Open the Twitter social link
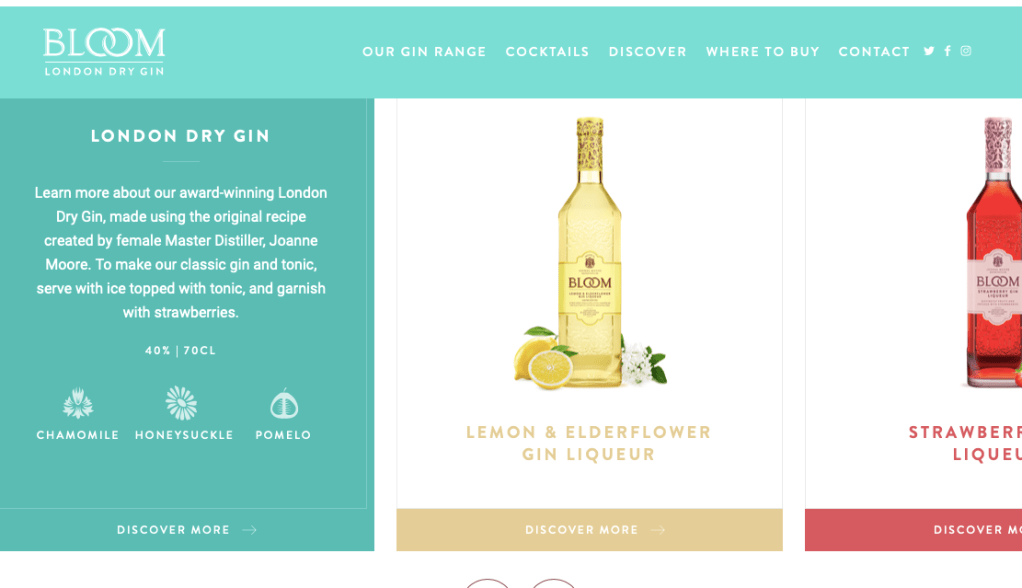Viewport: 1022px width, 588px height. (x=929, y=51)
